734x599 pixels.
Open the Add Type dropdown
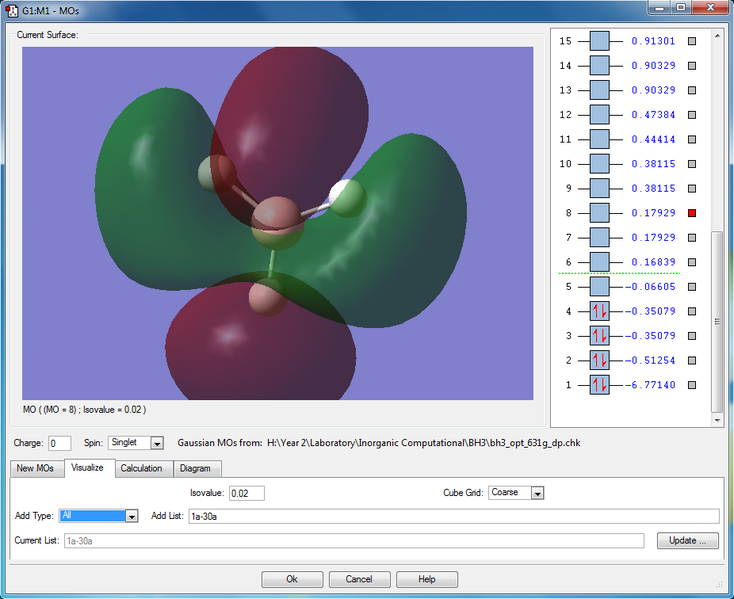131,516
